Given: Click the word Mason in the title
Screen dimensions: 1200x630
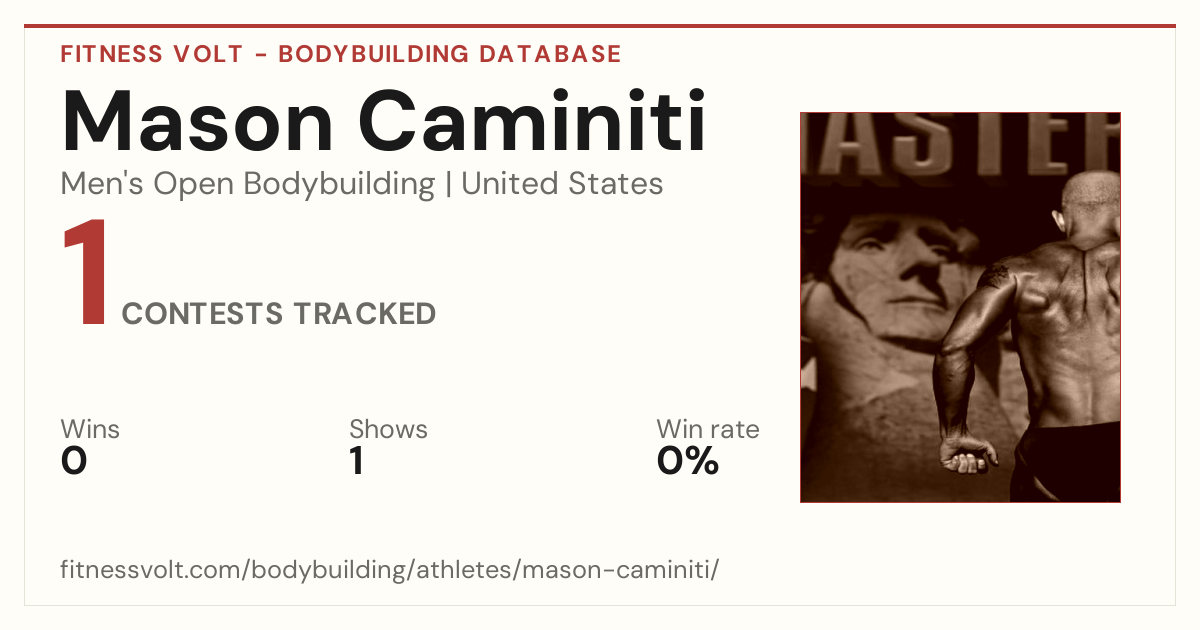Looking at the screenshot, I should [197, 121].
